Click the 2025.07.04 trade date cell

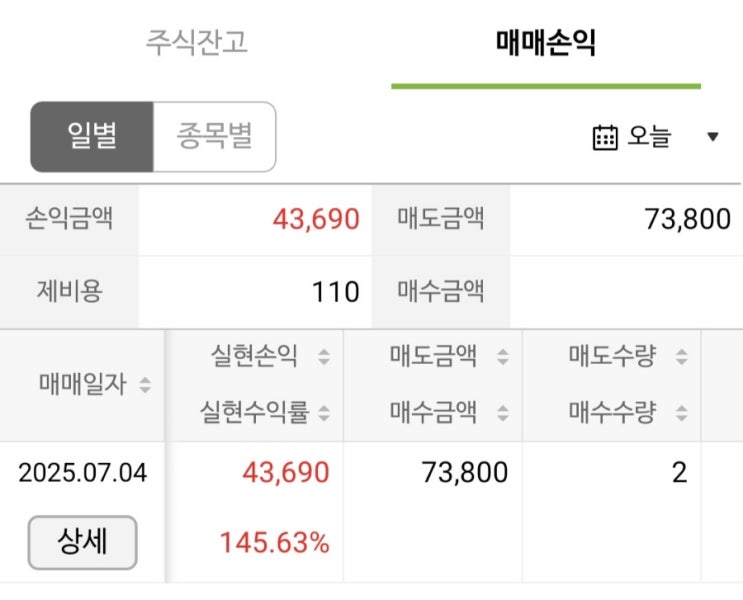click(x=83, y=473)
